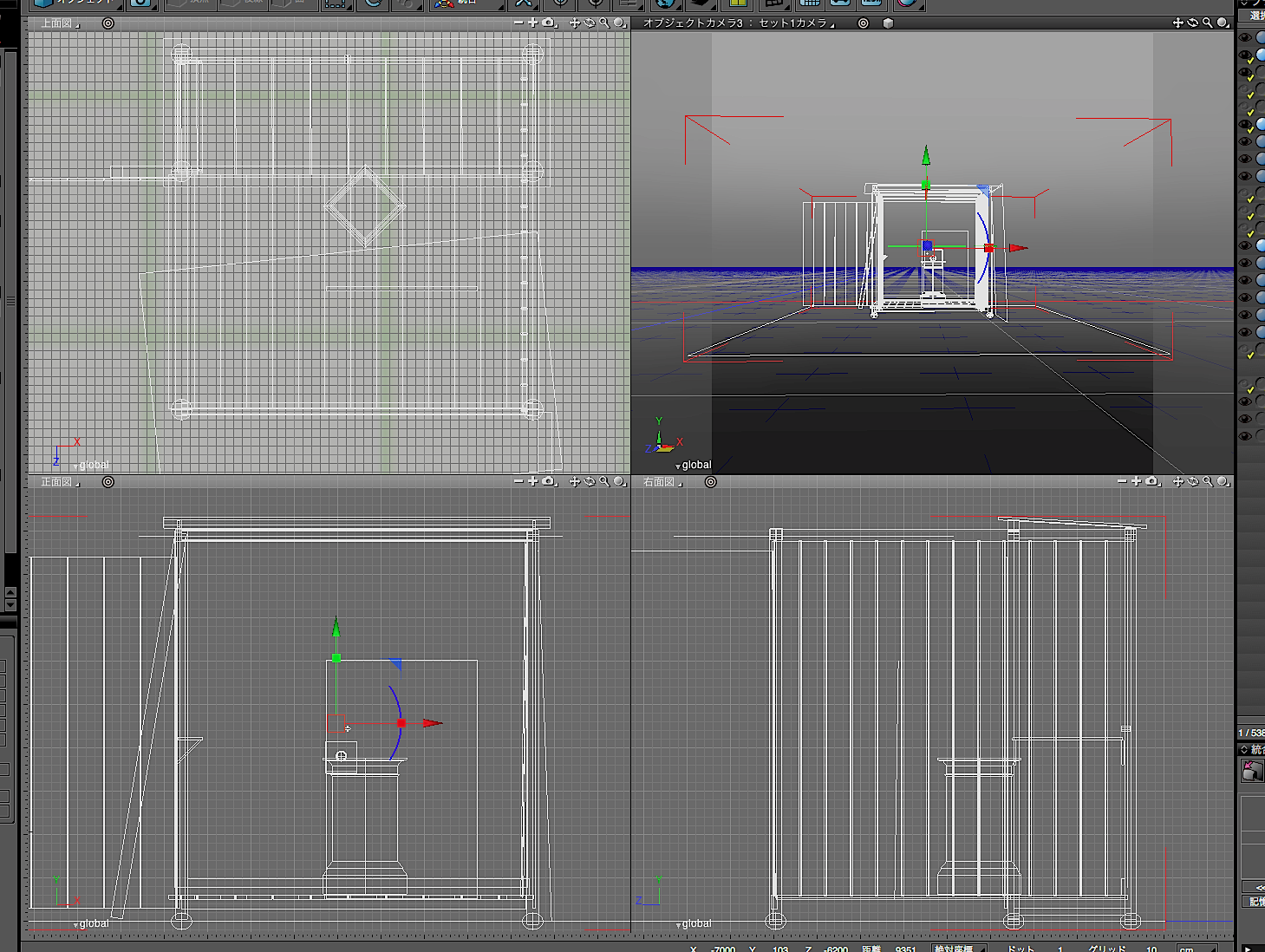Click the target circle icon beside 右面図 label
Image resolution: width=1265 pixels, height=952 pixels.
(x=710, y=482)
